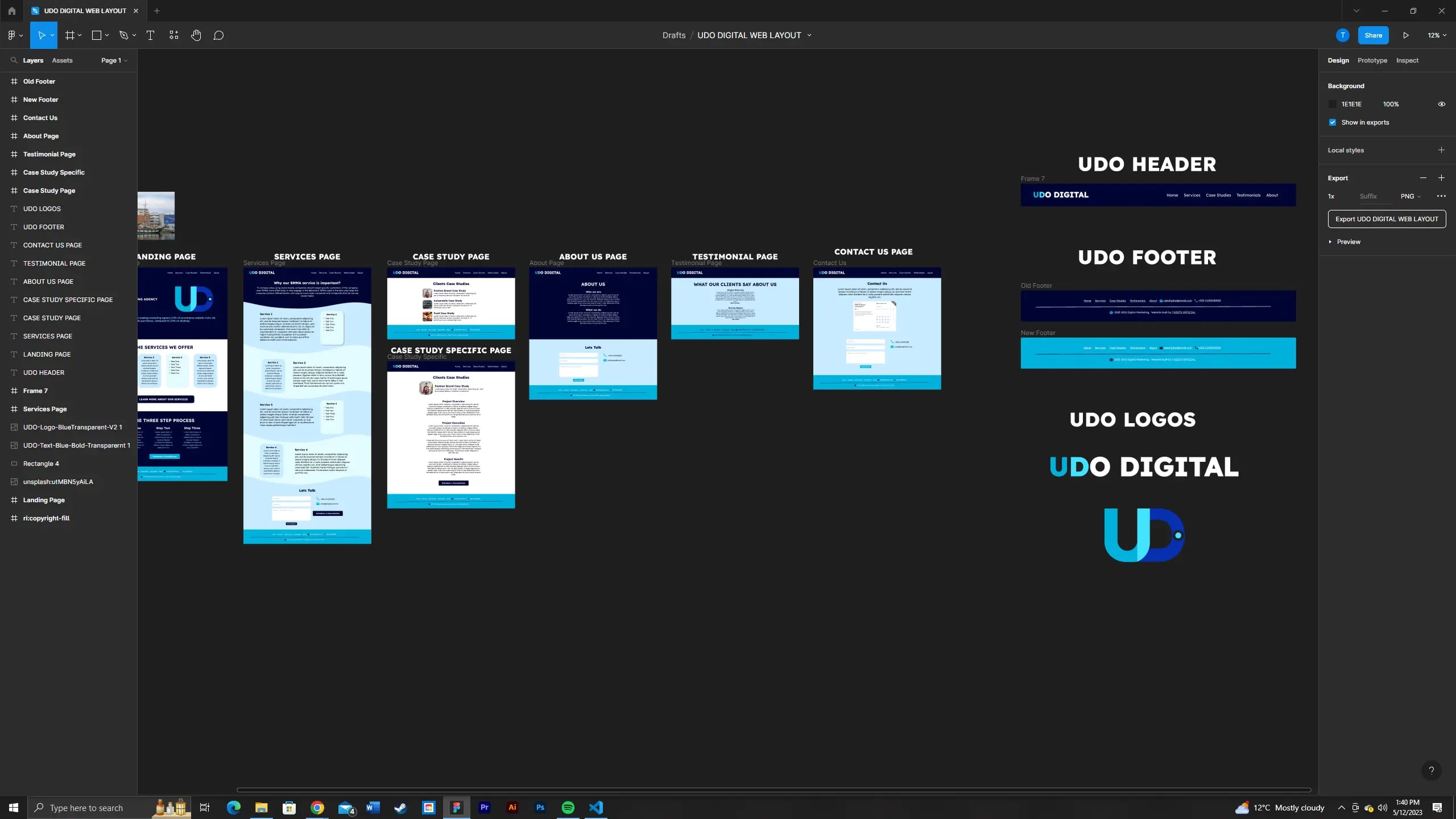Click the 1E1E1E background color swatch

(x=1333, y=104)
